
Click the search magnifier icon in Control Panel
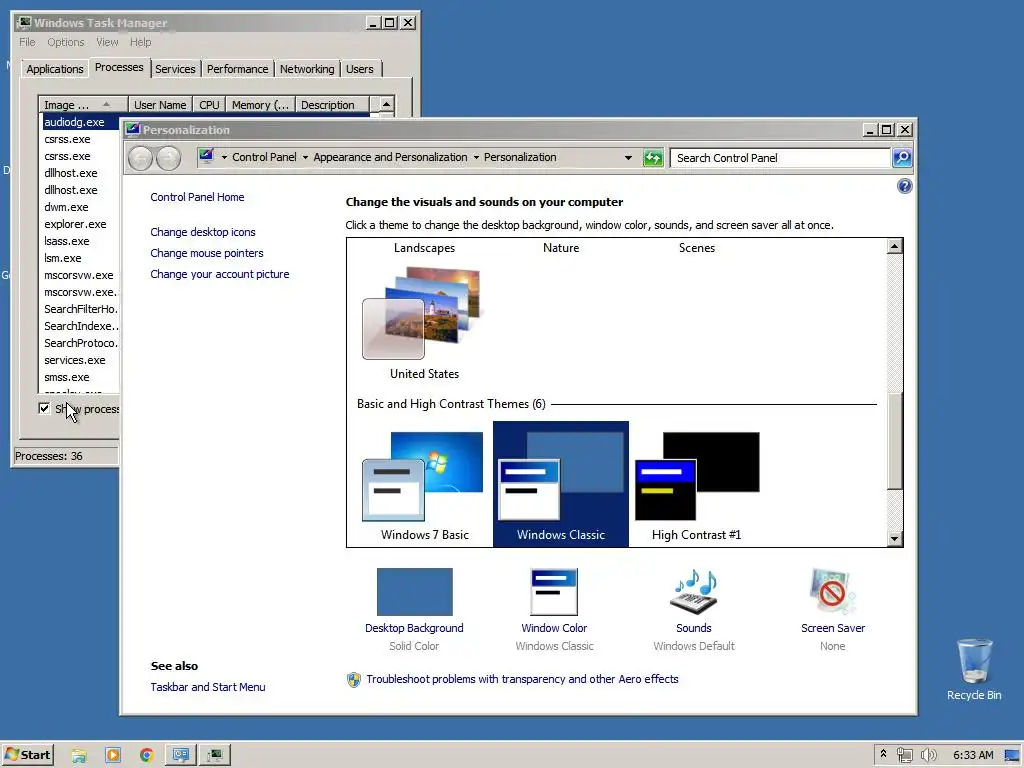pyautogui.click(x=902, y=157)
